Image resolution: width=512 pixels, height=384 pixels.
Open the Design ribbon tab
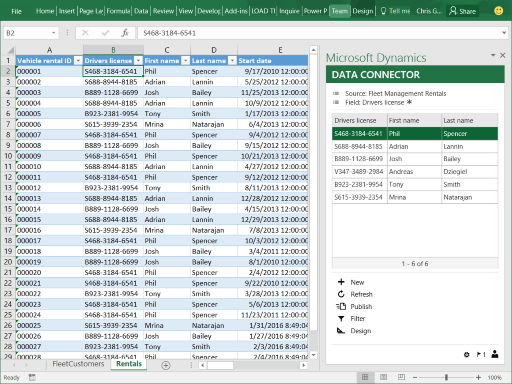[x=363, y=11]
